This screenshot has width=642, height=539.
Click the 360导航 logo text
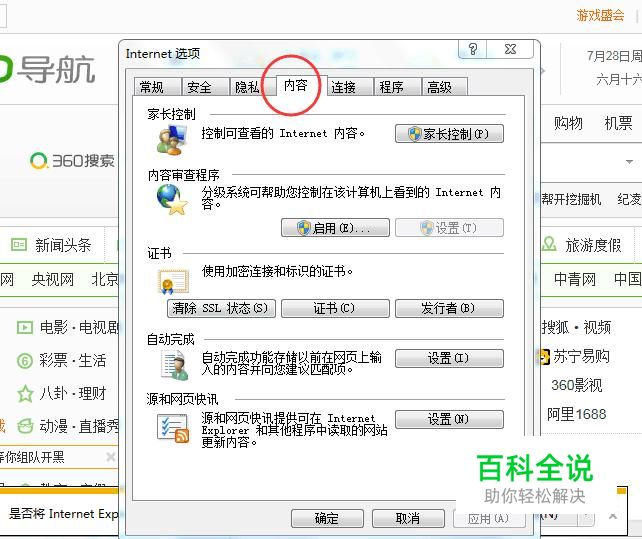pos(57,70)
